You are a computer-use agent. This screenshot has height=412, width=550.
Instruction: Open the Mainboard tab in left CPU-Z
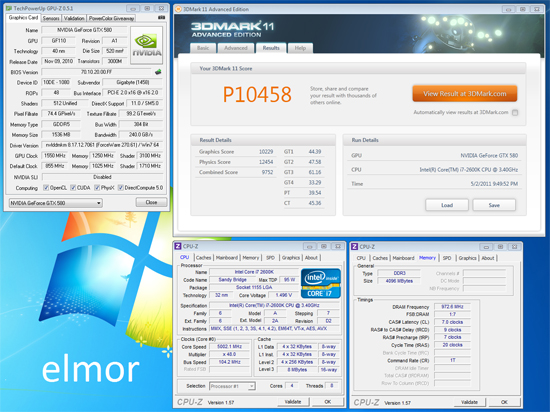coord(227,258)
